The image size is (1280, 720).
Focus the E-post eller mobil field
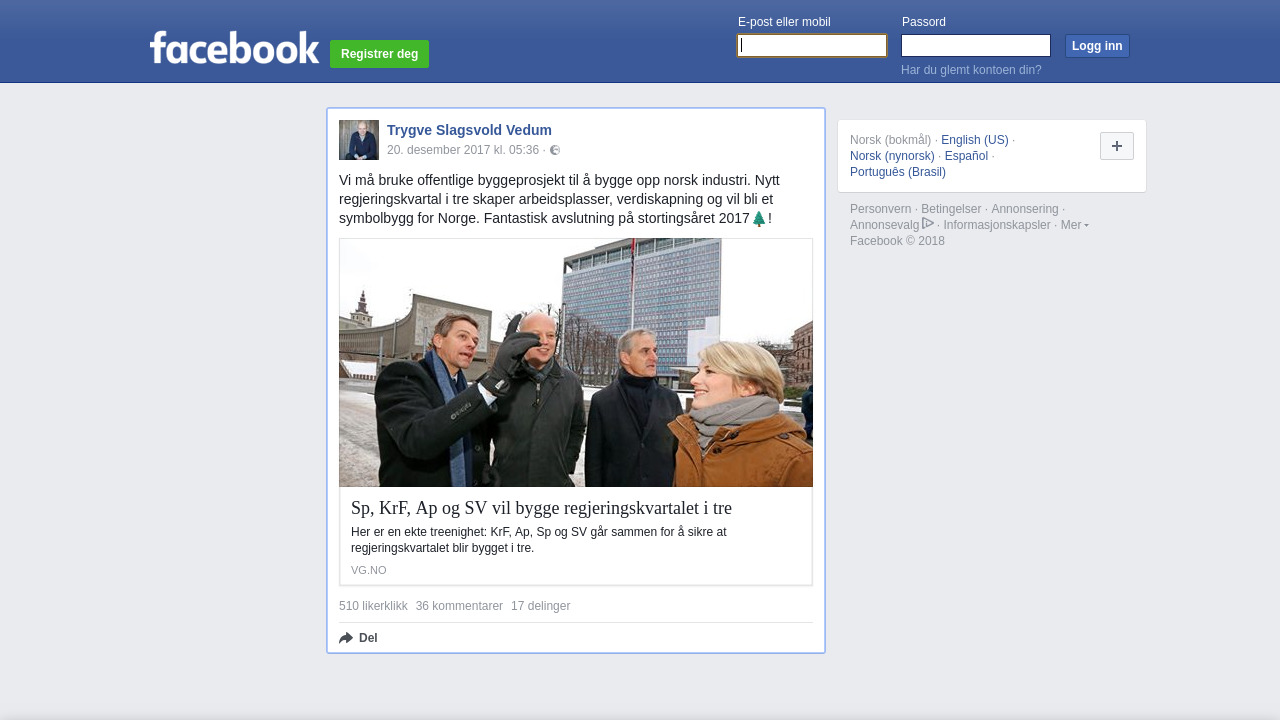812,46
